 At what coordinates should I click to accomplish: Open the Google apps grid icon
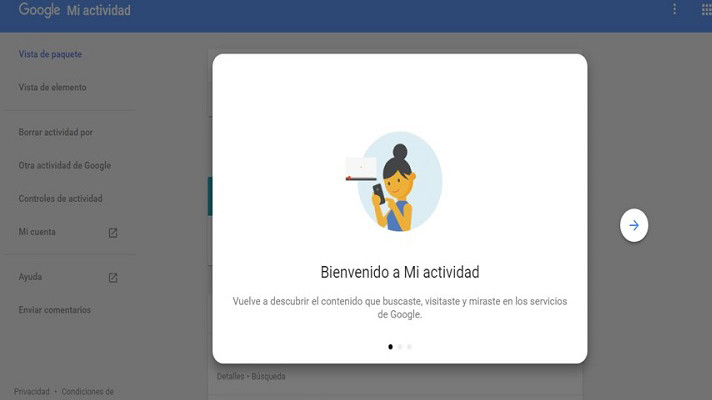(707, 10)
